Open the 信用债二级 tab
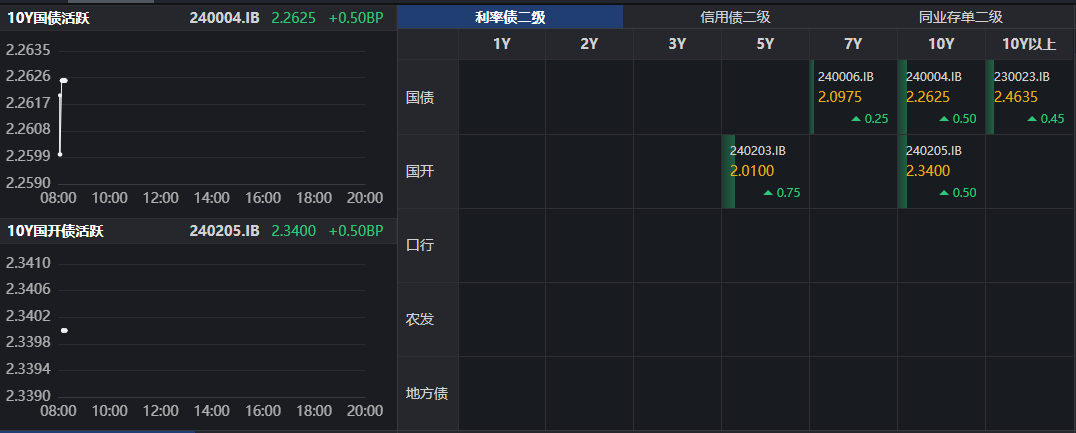The image size is (1076, 433). coord(735,17)
